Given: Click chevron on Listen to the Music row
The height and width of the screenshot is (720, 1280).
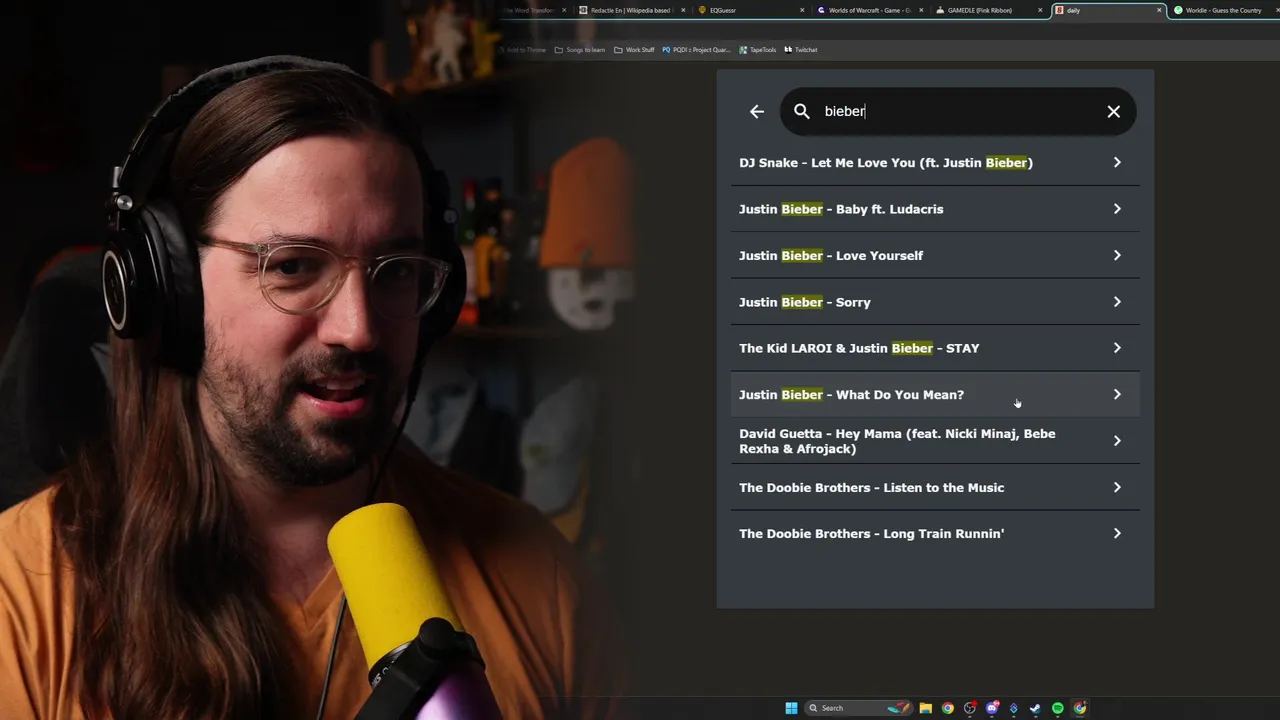Looking at the screenshot, I should (1117, 487).
